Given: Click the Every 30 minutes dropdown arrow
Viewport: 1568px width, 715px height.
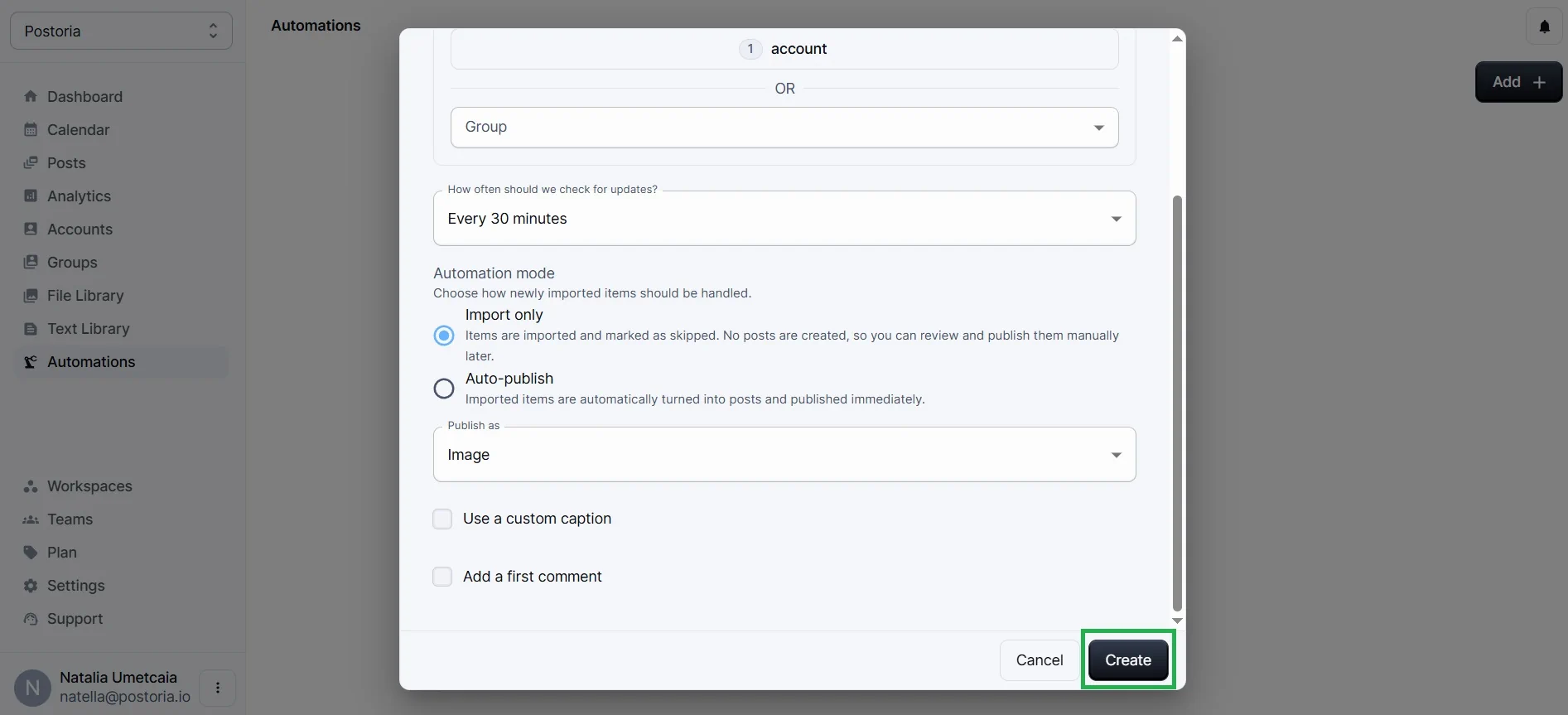Looking at the screenshot, I should [x=1116, y=219].
